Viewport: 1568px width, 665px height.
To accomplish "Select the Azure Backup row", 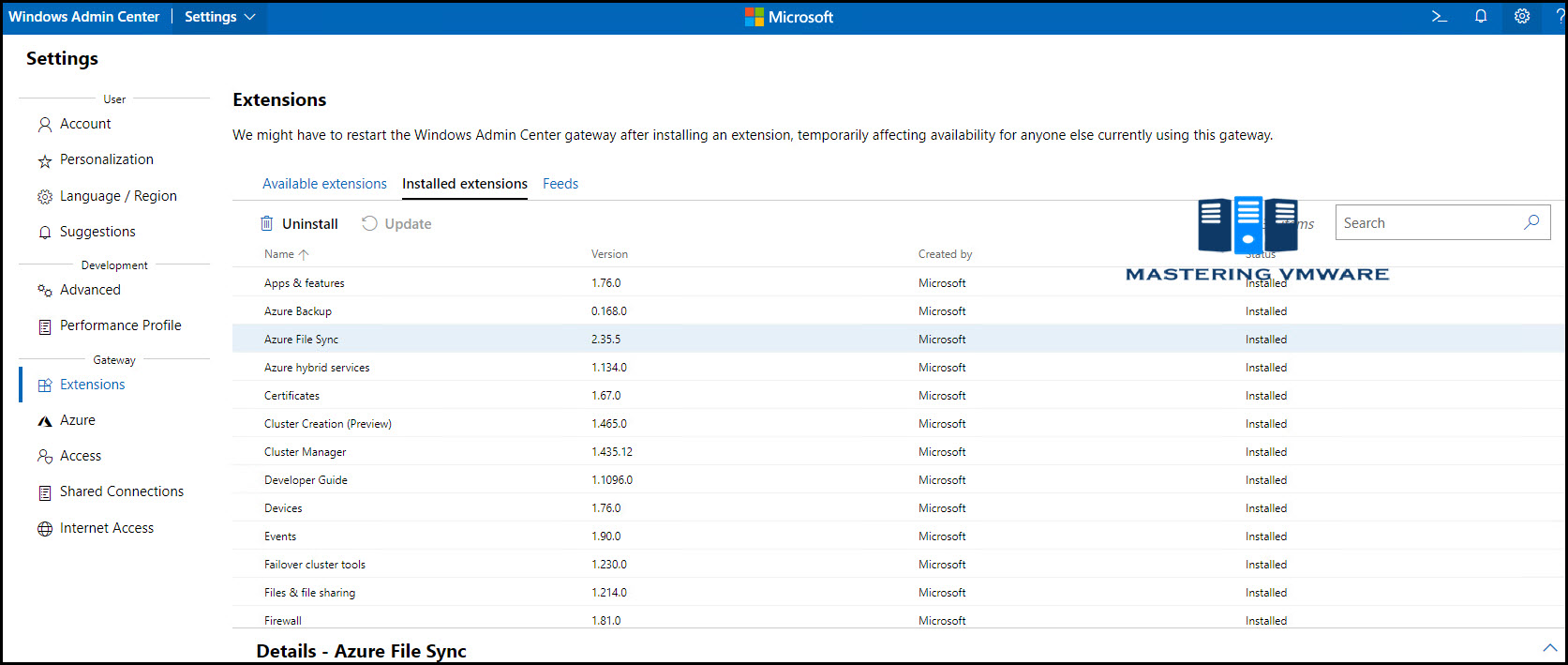I will [898, 310].
